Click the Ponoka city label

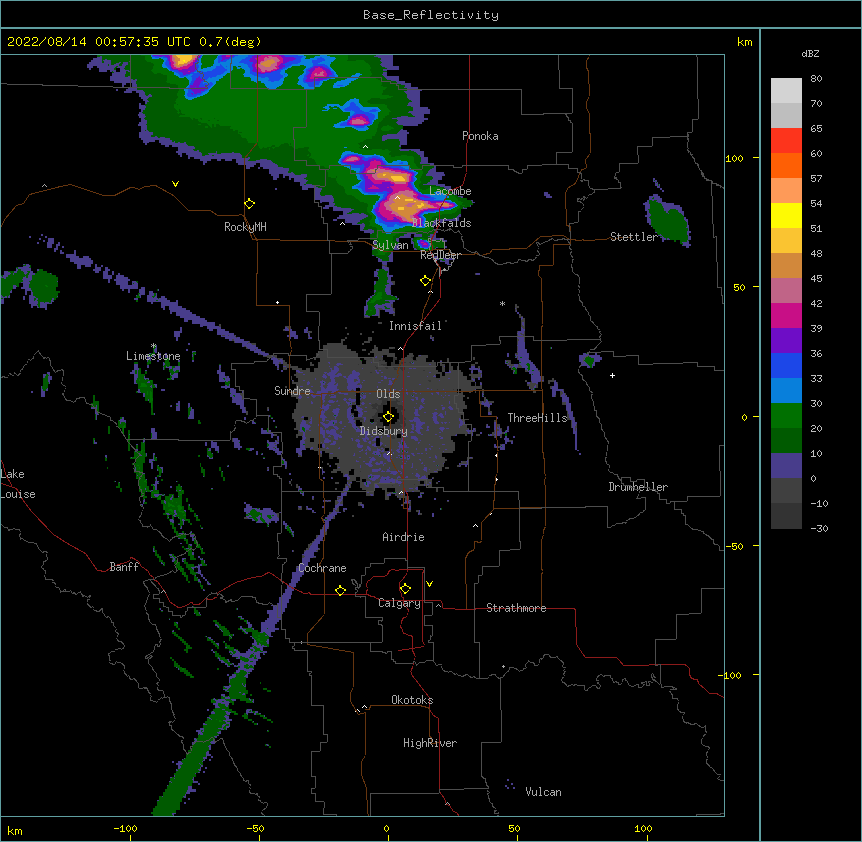(x=480, y=136)
